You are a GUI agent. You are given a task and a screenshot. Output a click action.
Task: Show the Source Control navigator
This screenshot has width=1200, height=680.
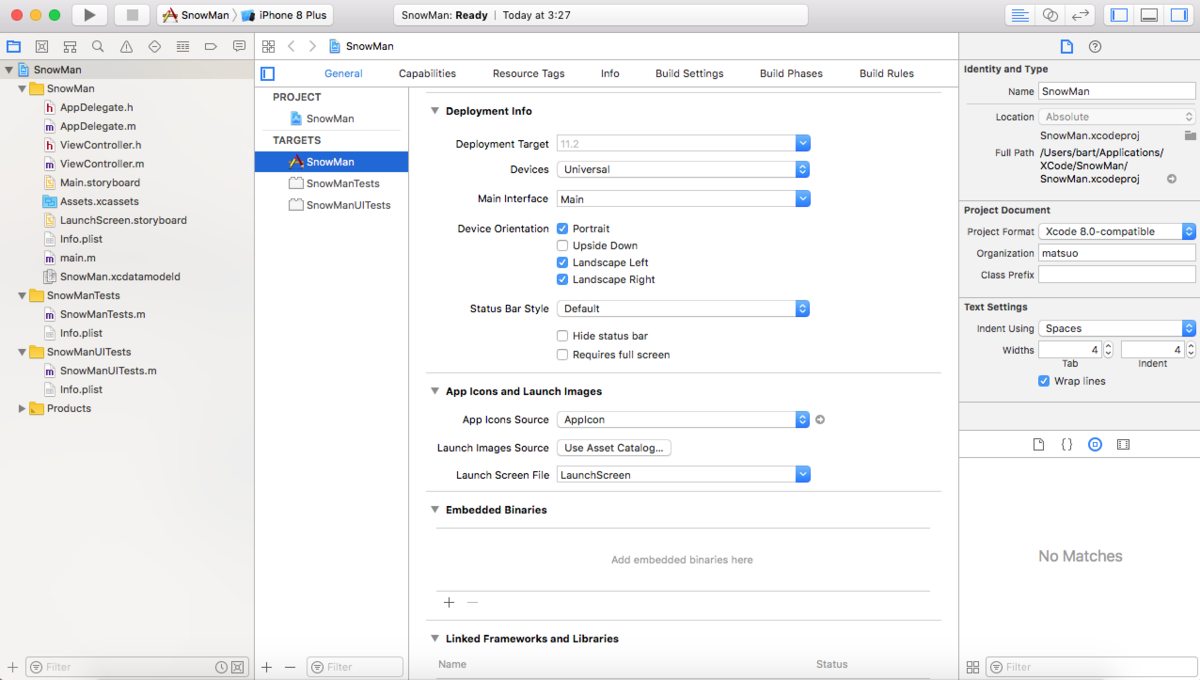(42, 46)
